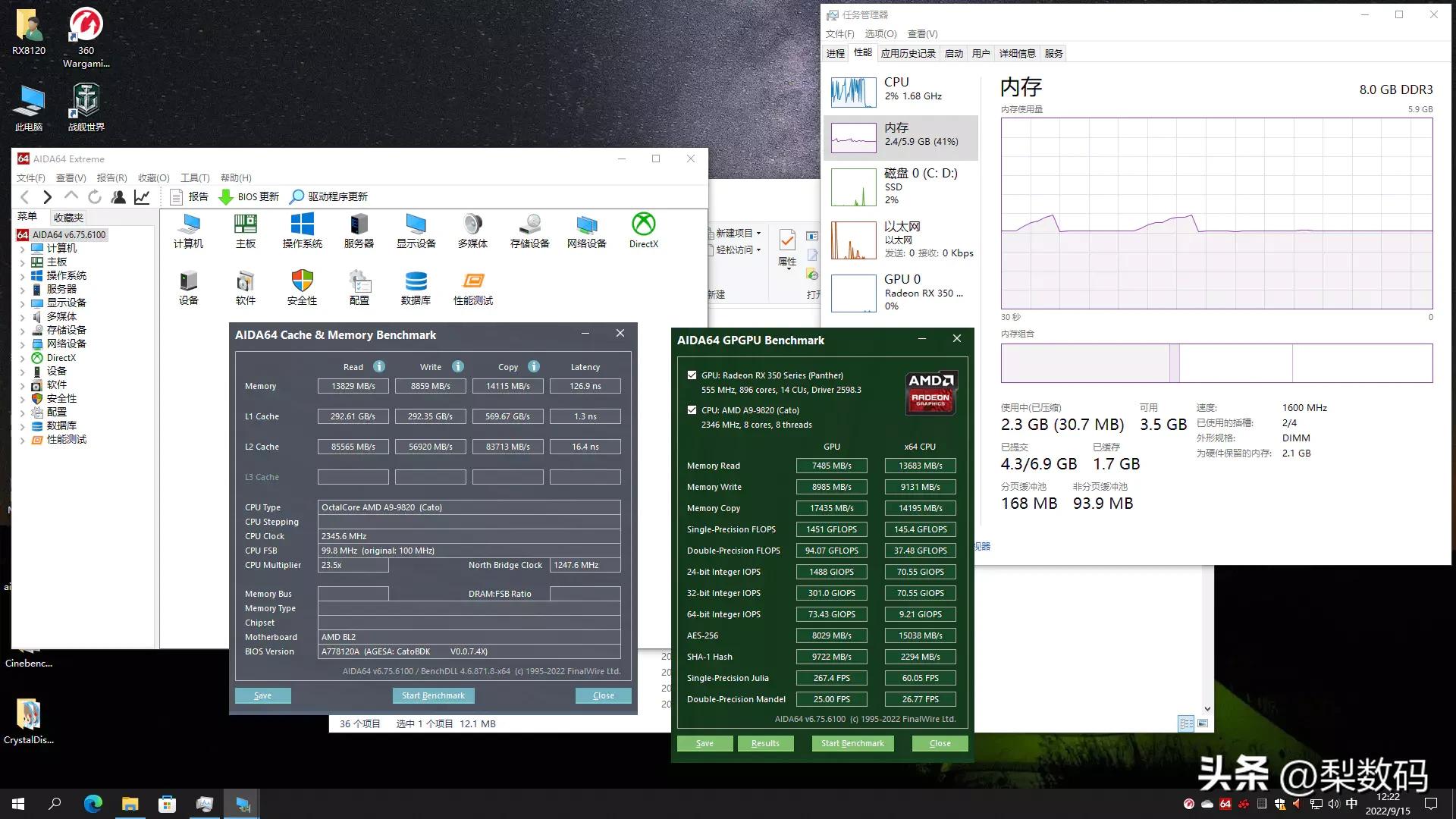Uncheck the Radeon RX 350 GPU checkbox
Screen dimensions: 1456x819
click(692, 375)
